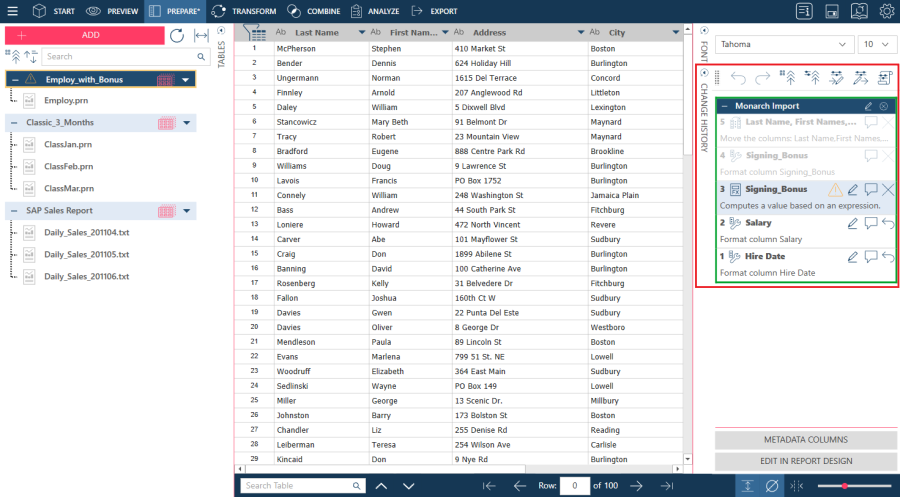This screenshot has width=900, height=497.
Task: Jump to the last row in table
Action: click(x=666, y=486)
